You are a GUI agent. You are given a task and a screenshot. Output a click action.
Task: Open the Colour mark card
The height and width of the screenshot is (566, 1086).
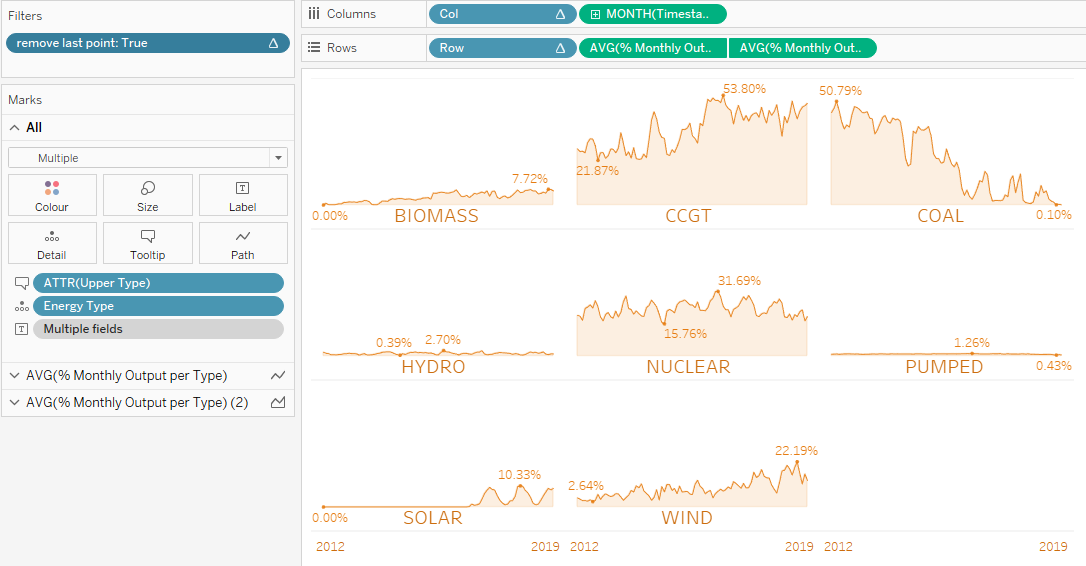(52, 195)
